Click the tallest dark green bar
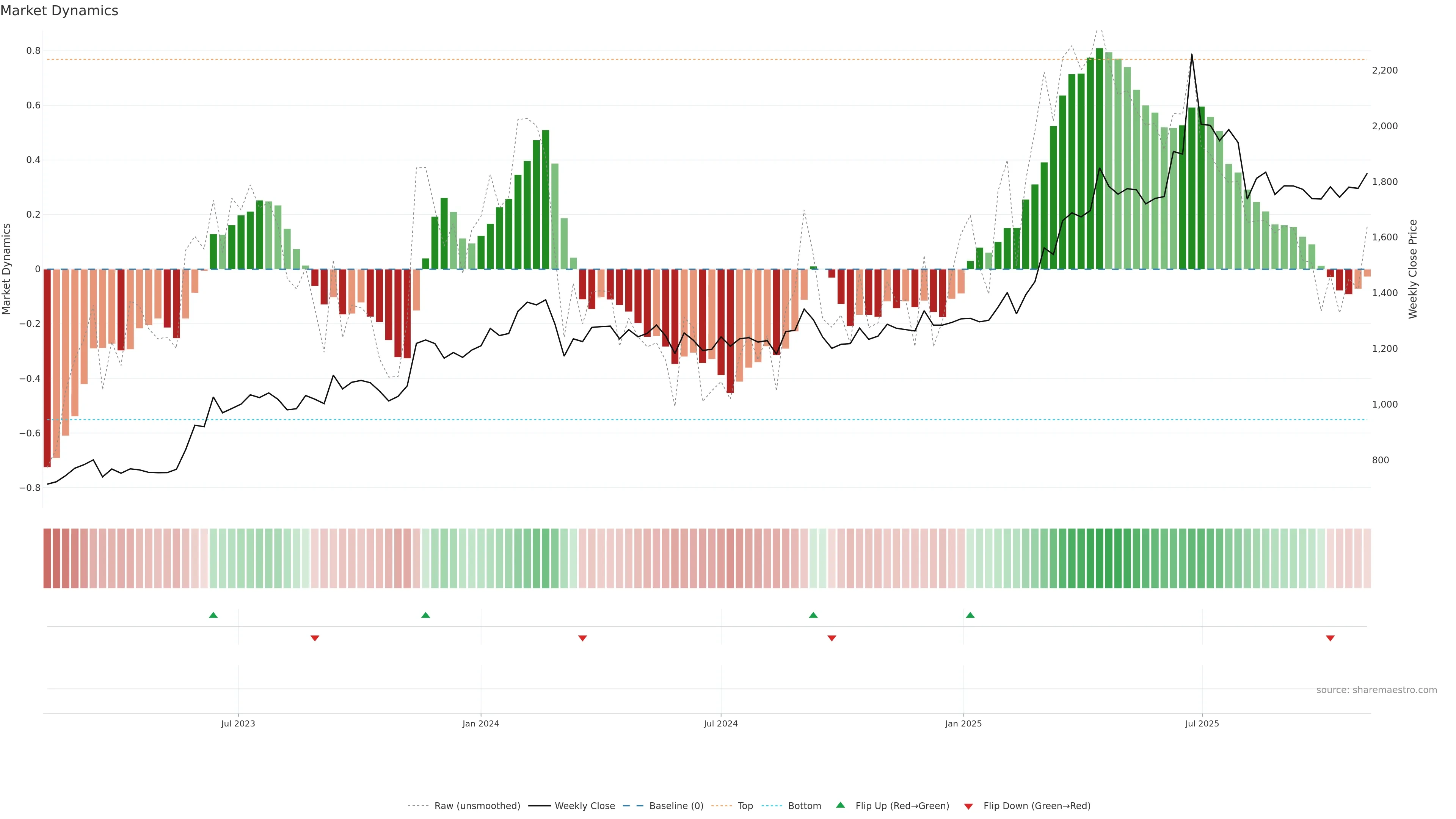The height and width of the screenshot is (819, 1456). (1099, 158)
